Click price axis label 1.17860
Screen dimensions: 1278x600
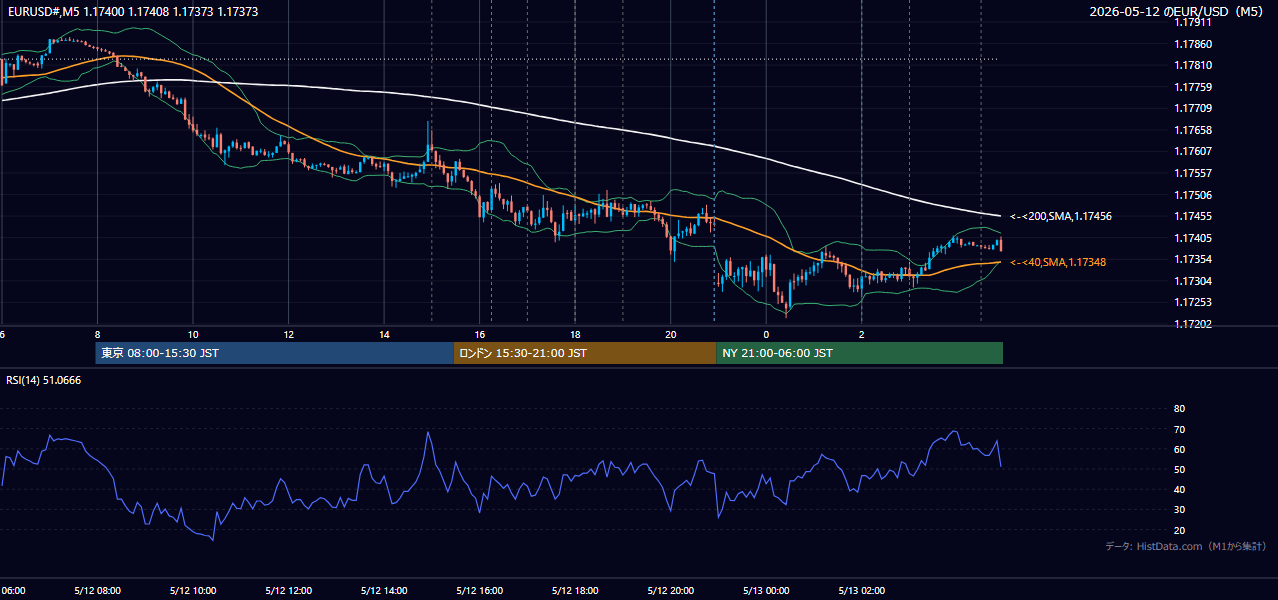coord(1193,44)
